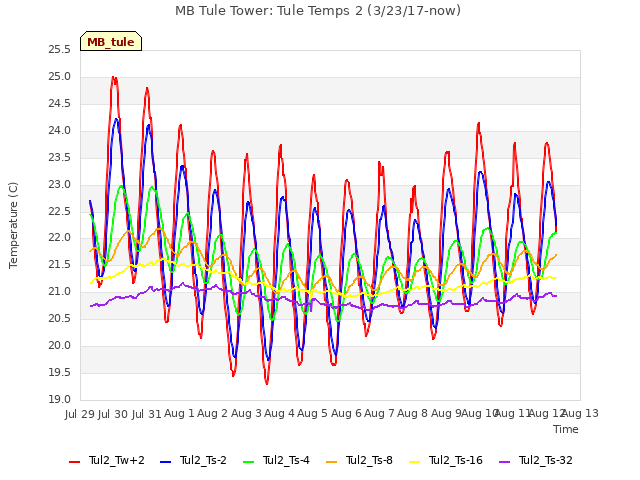Image resolution: width=640 pixels, height=480 pixels.
Task: Click the 24.5 y-axis tick label
Action: click(x=59, y=104)
